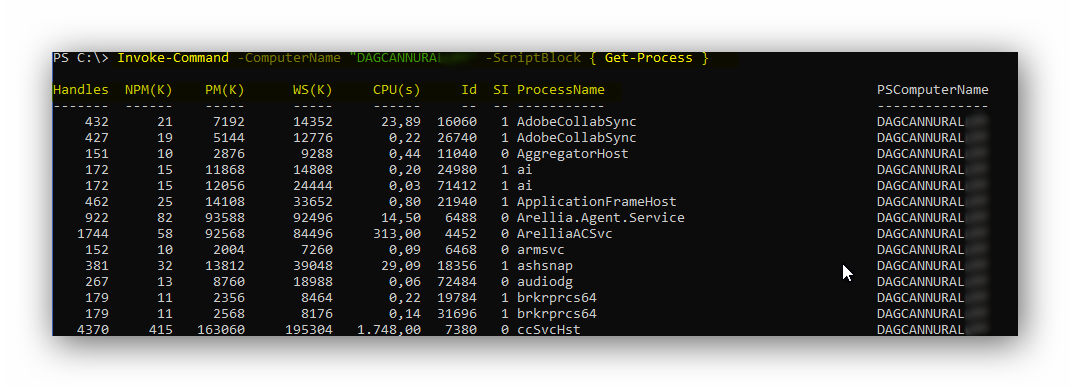The image size is (1070, 388).
Task: Click the Id value 6468
Action: [x=461, y=250]
